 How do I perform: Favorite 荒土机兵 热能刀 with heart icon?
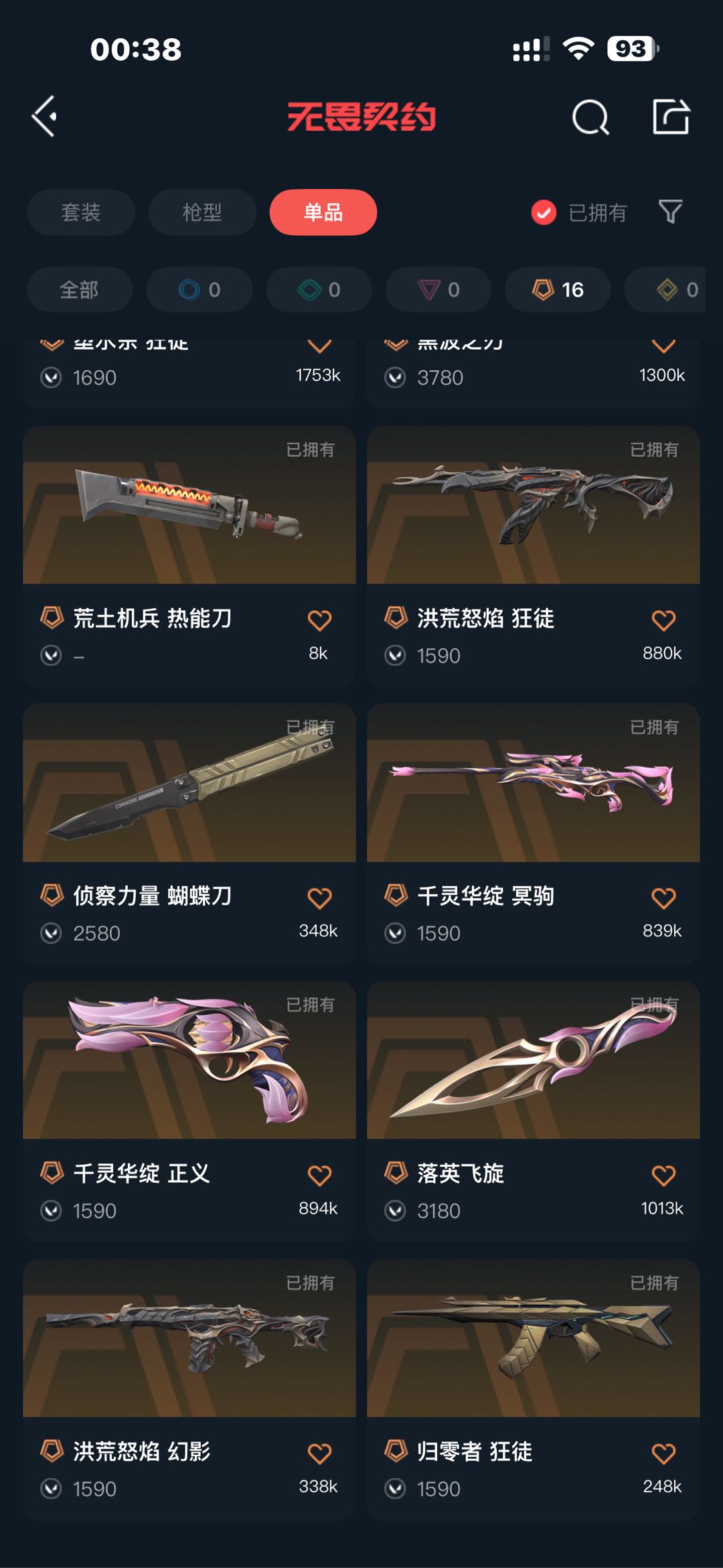tap(319, 620)
